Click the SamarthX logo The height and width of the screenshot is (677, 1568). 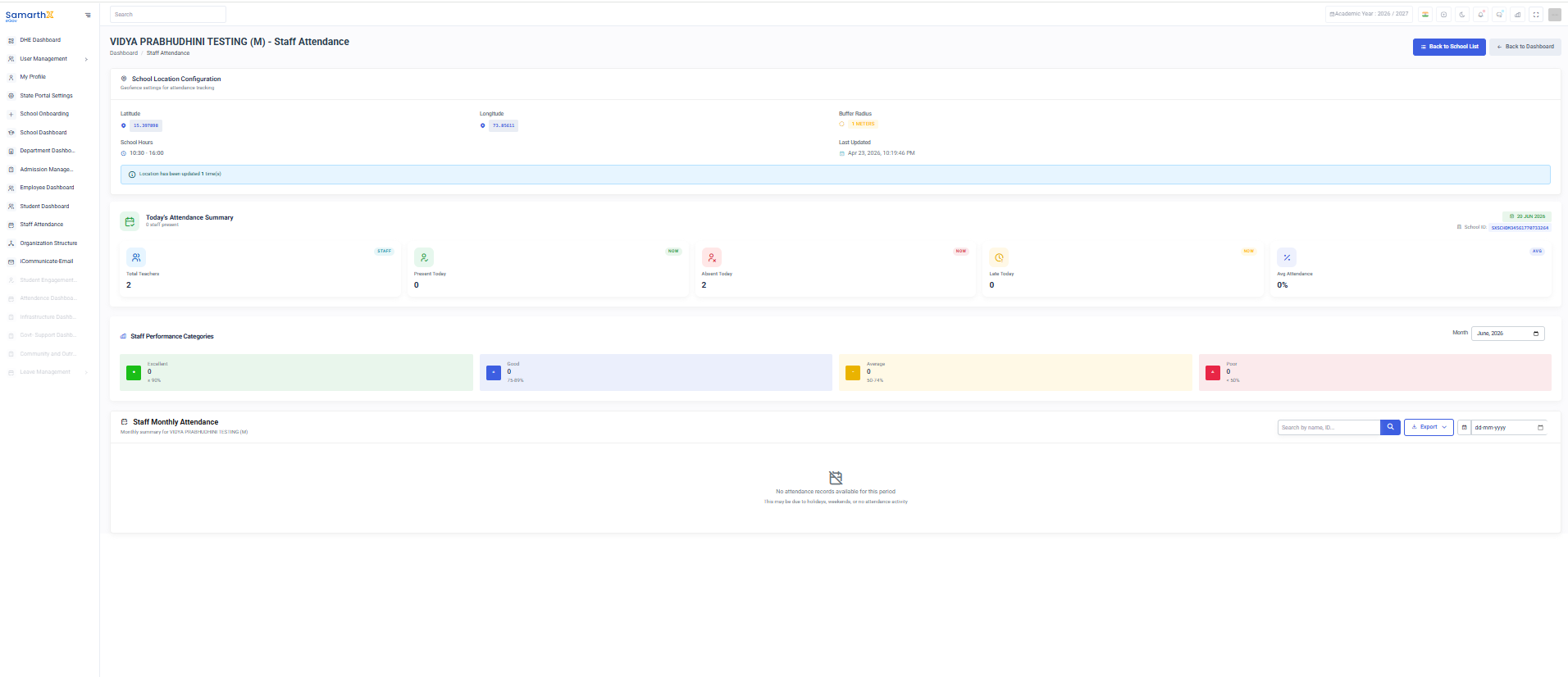[30, 15]
